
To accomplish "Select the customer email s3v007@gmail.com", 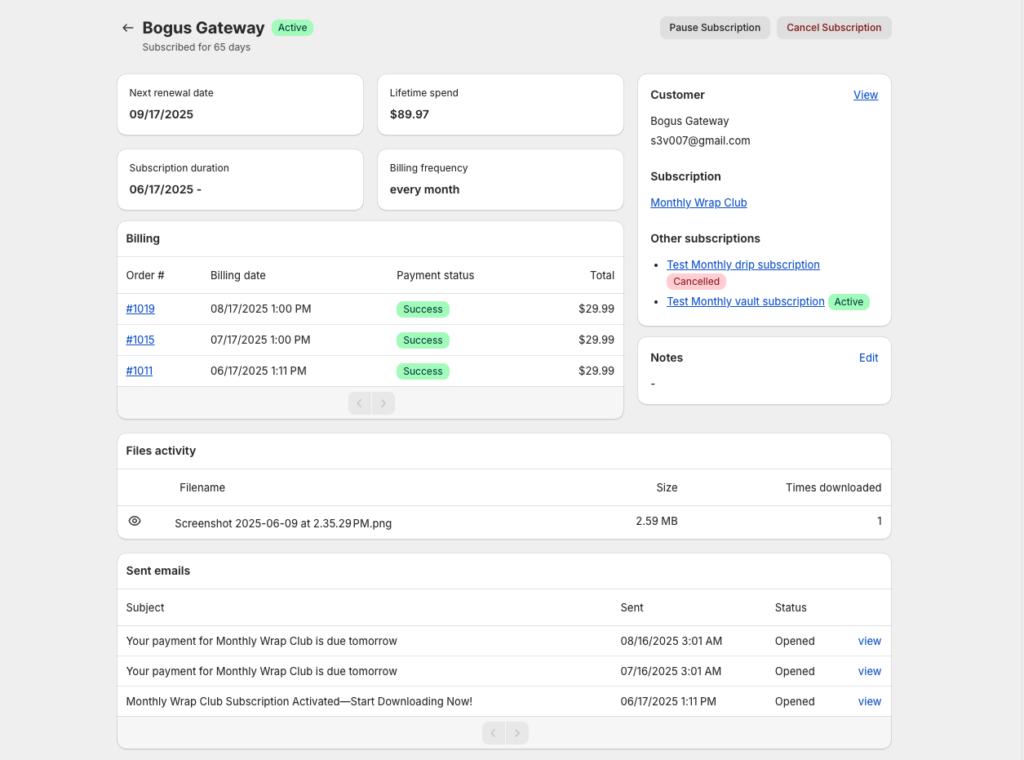I will [x=700, y=140].
